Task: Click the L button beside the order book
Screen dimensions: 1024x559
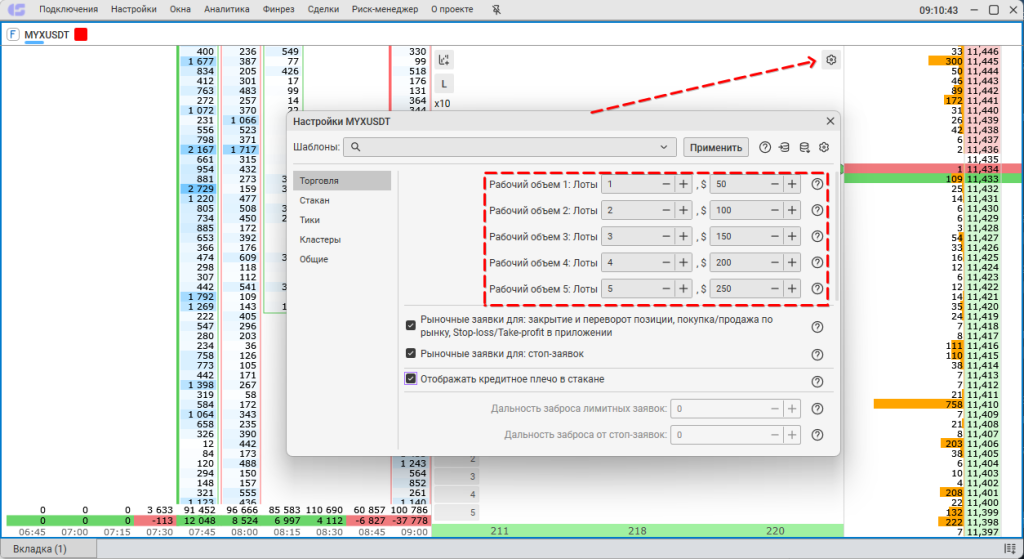Action: coord(444,84)
